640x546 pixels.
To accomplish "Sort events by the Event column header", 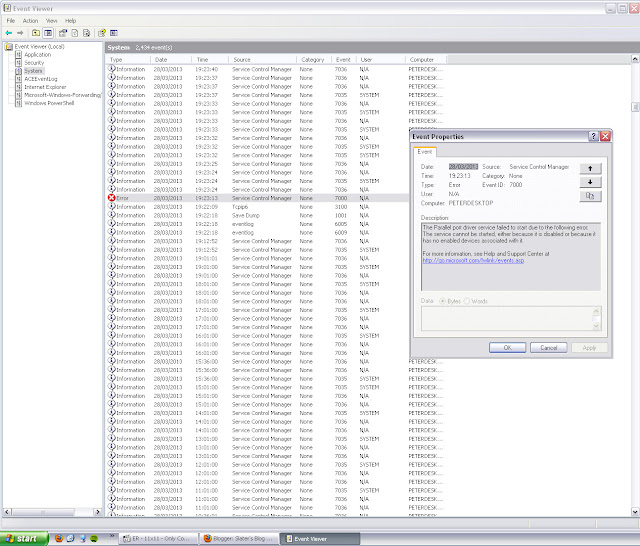I will click(344, 60).
